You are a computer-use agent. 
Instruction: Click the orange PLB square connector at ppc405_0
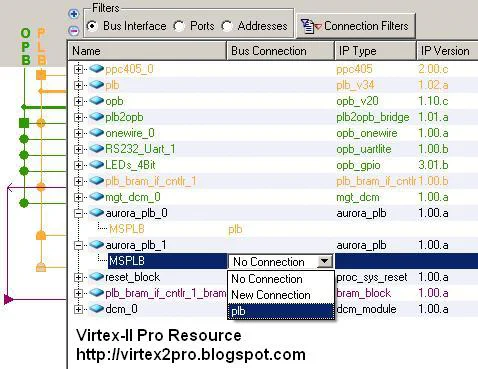(41, 75)
